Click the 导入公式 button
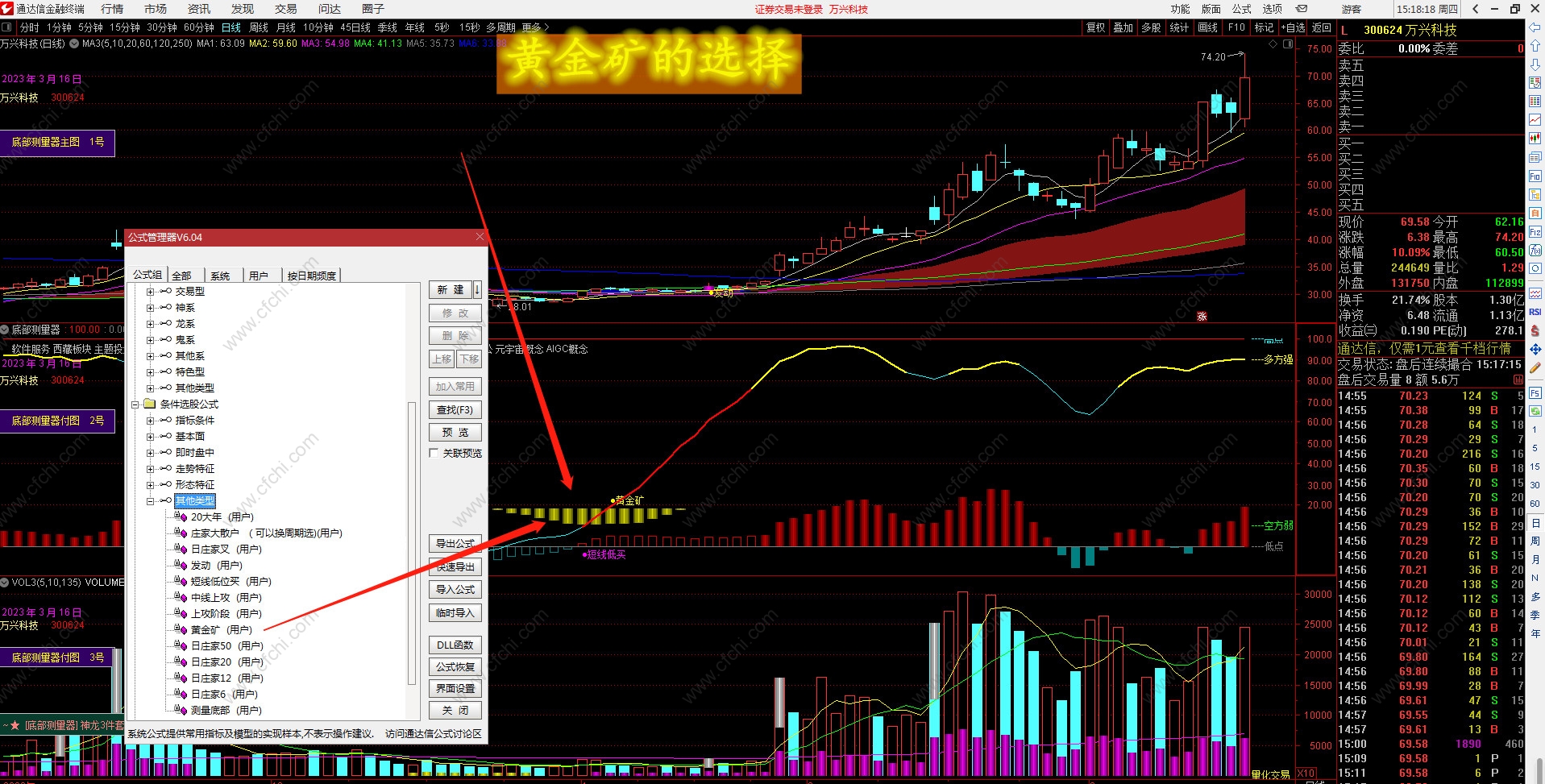Image resolution: width=1545 pixels, height=784 pixels. (455, 590)
